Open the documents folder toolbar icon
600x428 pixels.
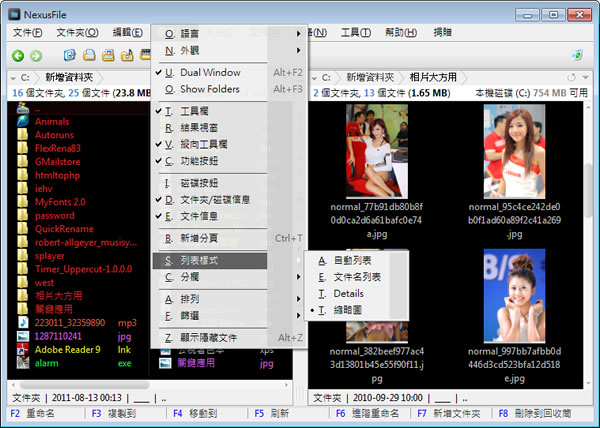pyautogui.click(x=89, y=55)
